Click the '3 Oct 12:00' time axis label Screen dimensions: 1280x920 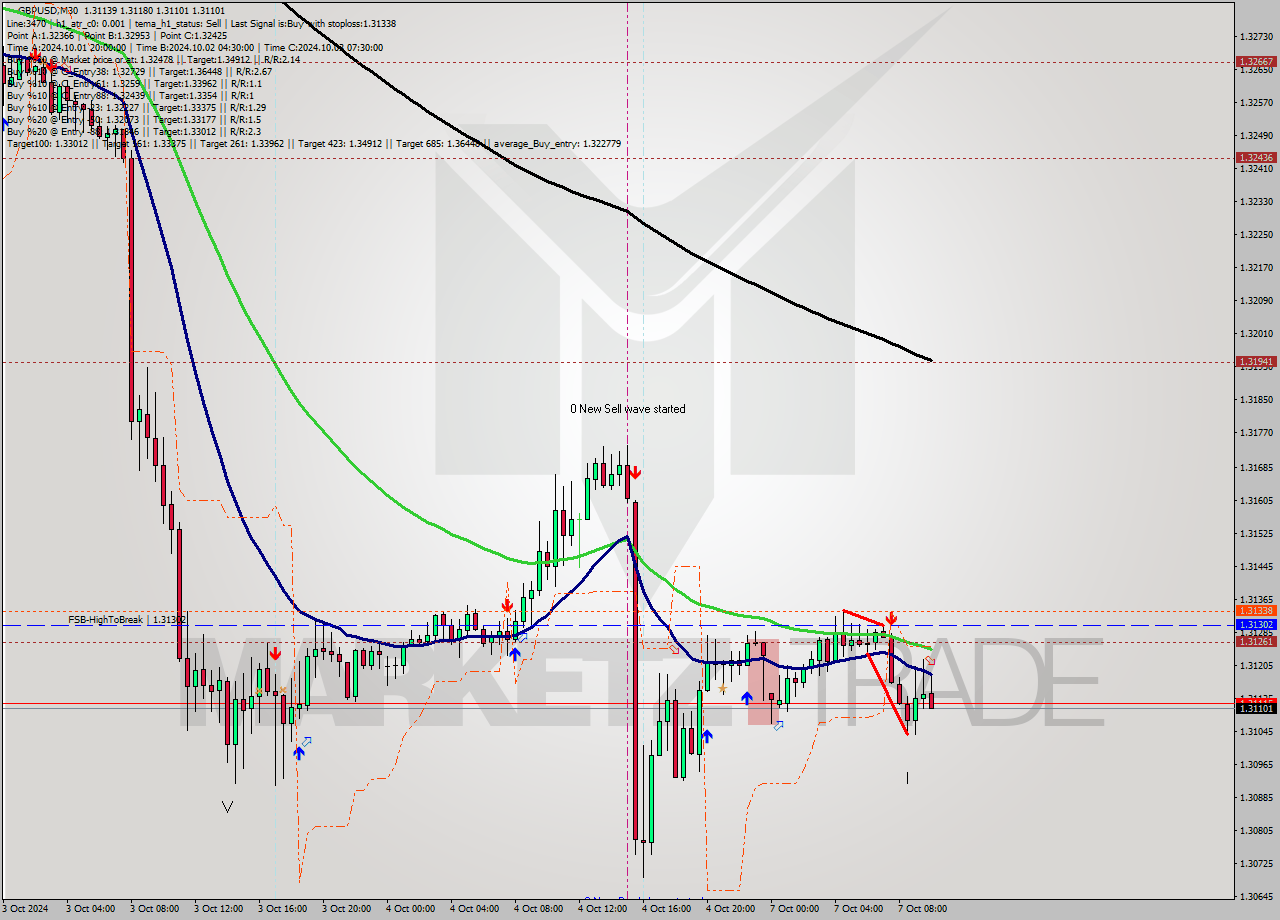(x=218, y=909)
